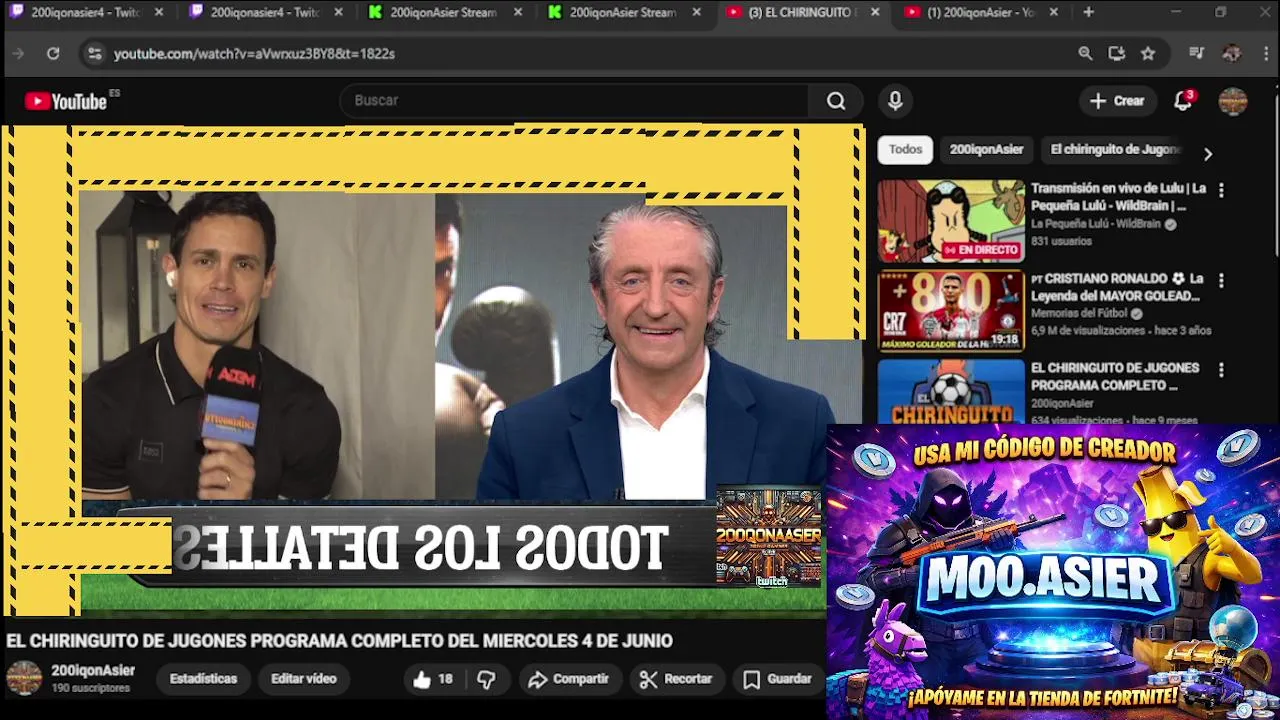The image size is (1280, 720).
Task: Visit La Pequeña Lulú - WildBrain channel
Action: point(1095,224)
